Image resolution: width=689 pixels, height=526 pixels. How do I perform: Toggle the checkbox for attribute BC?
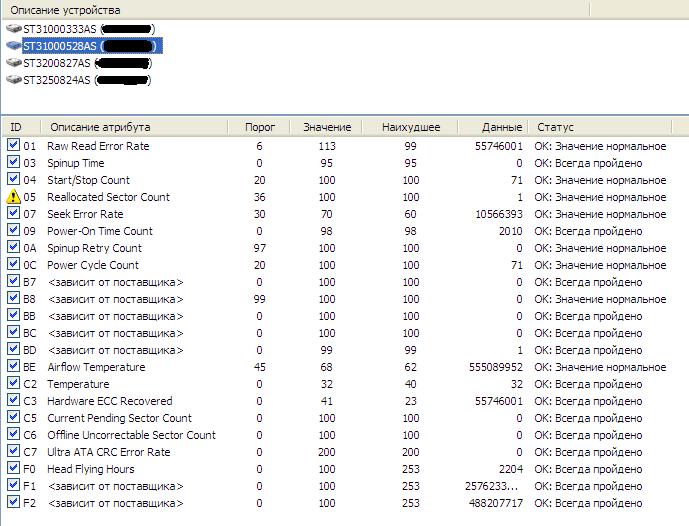(13, 332)
